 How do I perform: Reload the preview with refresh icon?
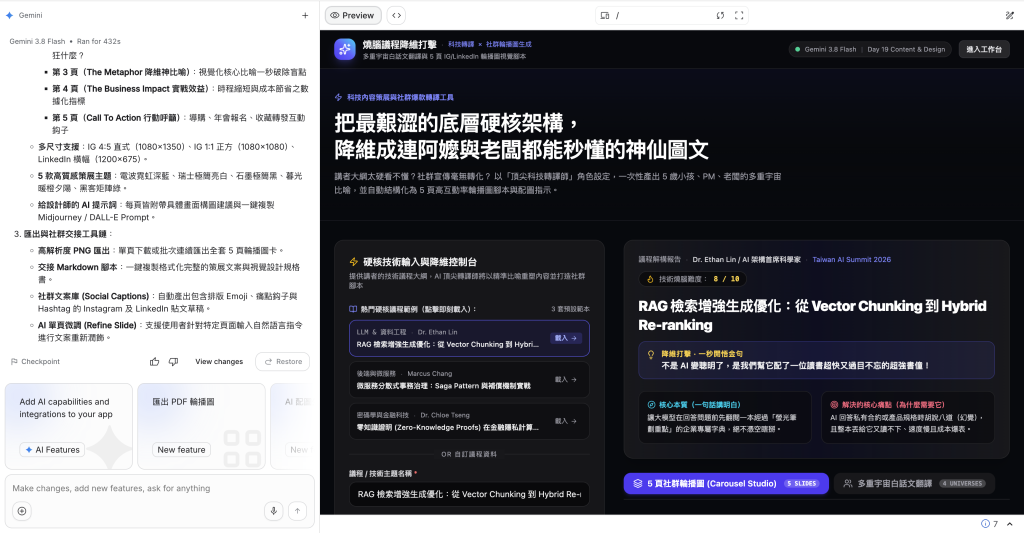coord(720,15)
